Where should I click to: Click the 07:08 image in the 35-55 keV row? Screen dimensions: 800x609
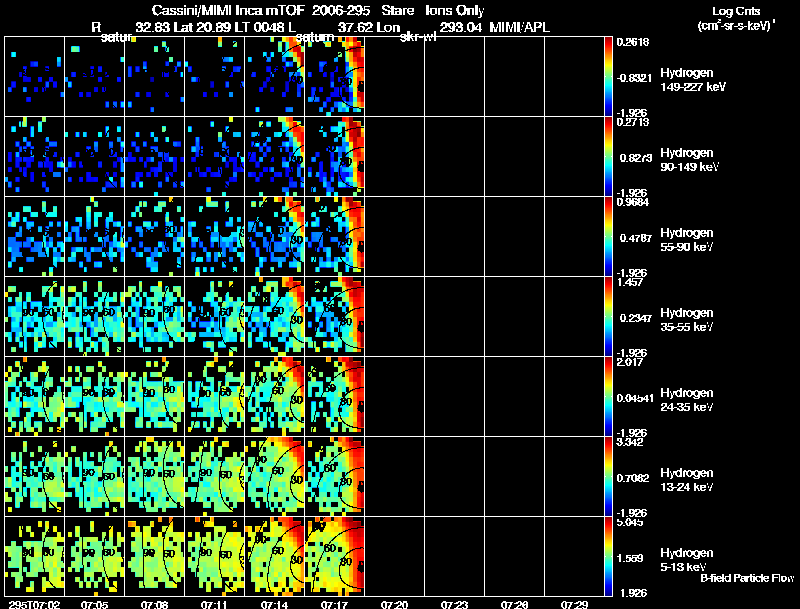(x=155, y=316)
